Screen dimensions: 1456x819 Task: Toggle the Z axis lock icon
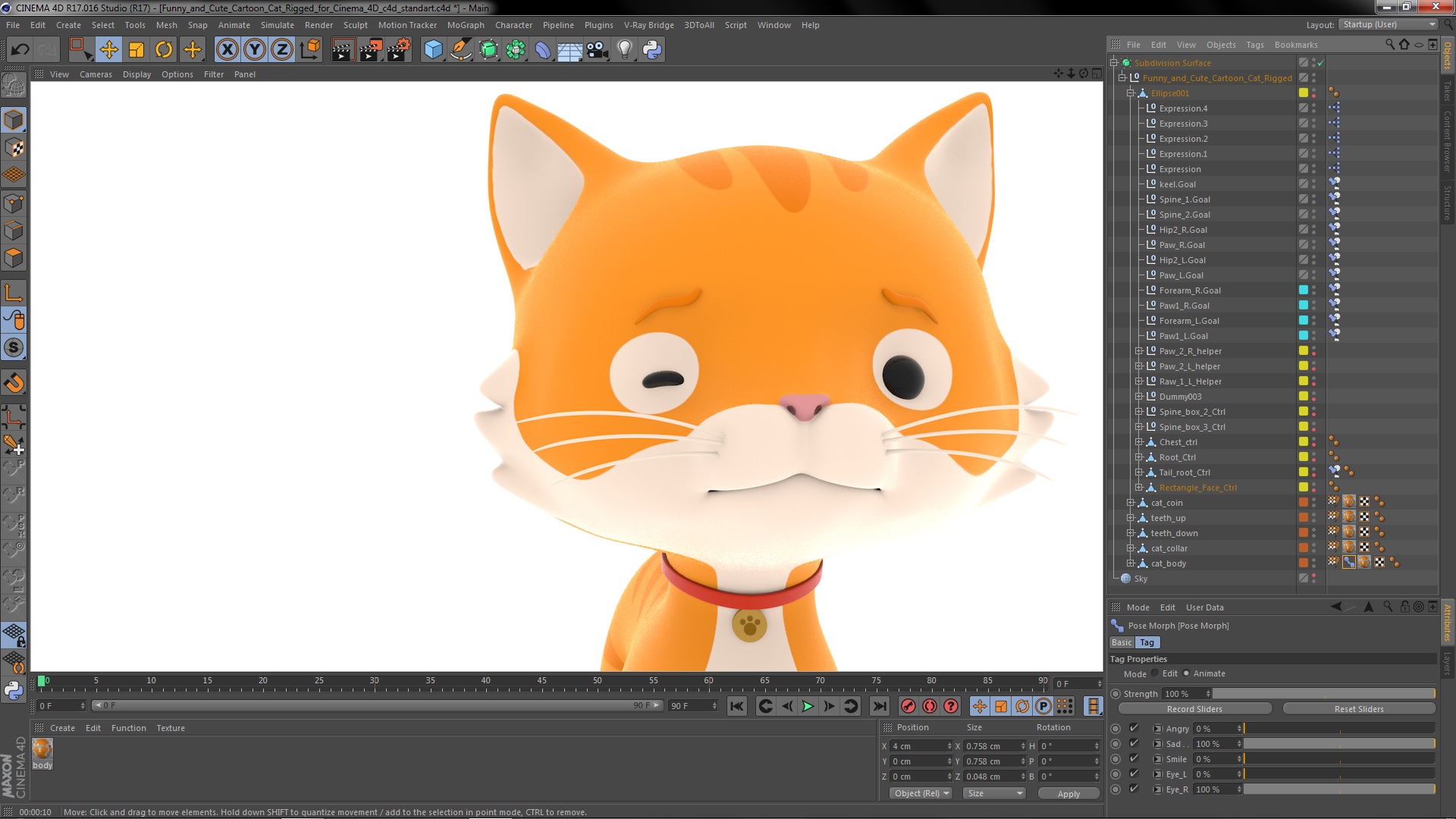[x=282, y=50]
